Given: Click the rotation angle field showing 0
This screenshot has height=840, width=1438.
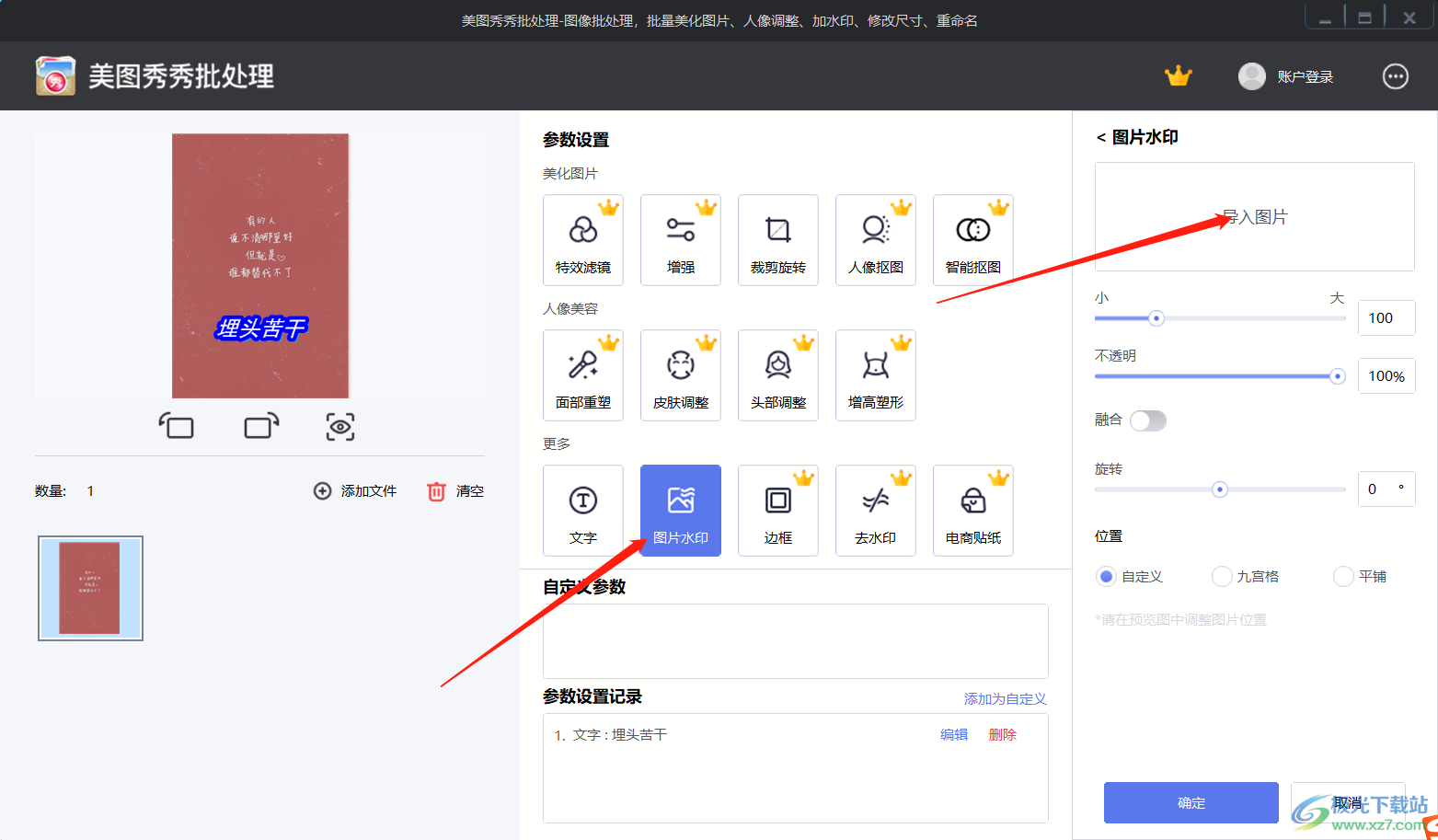Looking at the screenshot, I should pos(1386,489).
